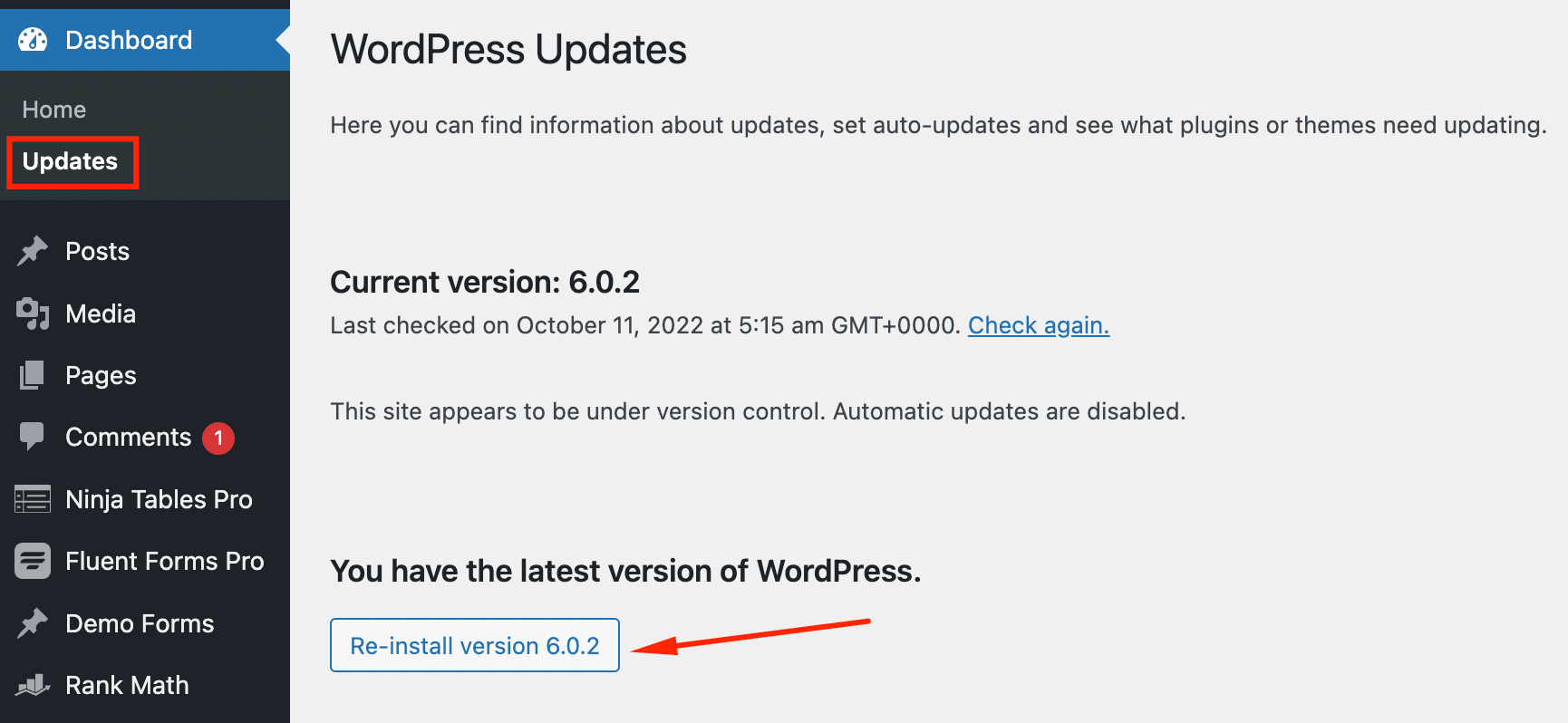Click the Check again link

[1039, 325]
